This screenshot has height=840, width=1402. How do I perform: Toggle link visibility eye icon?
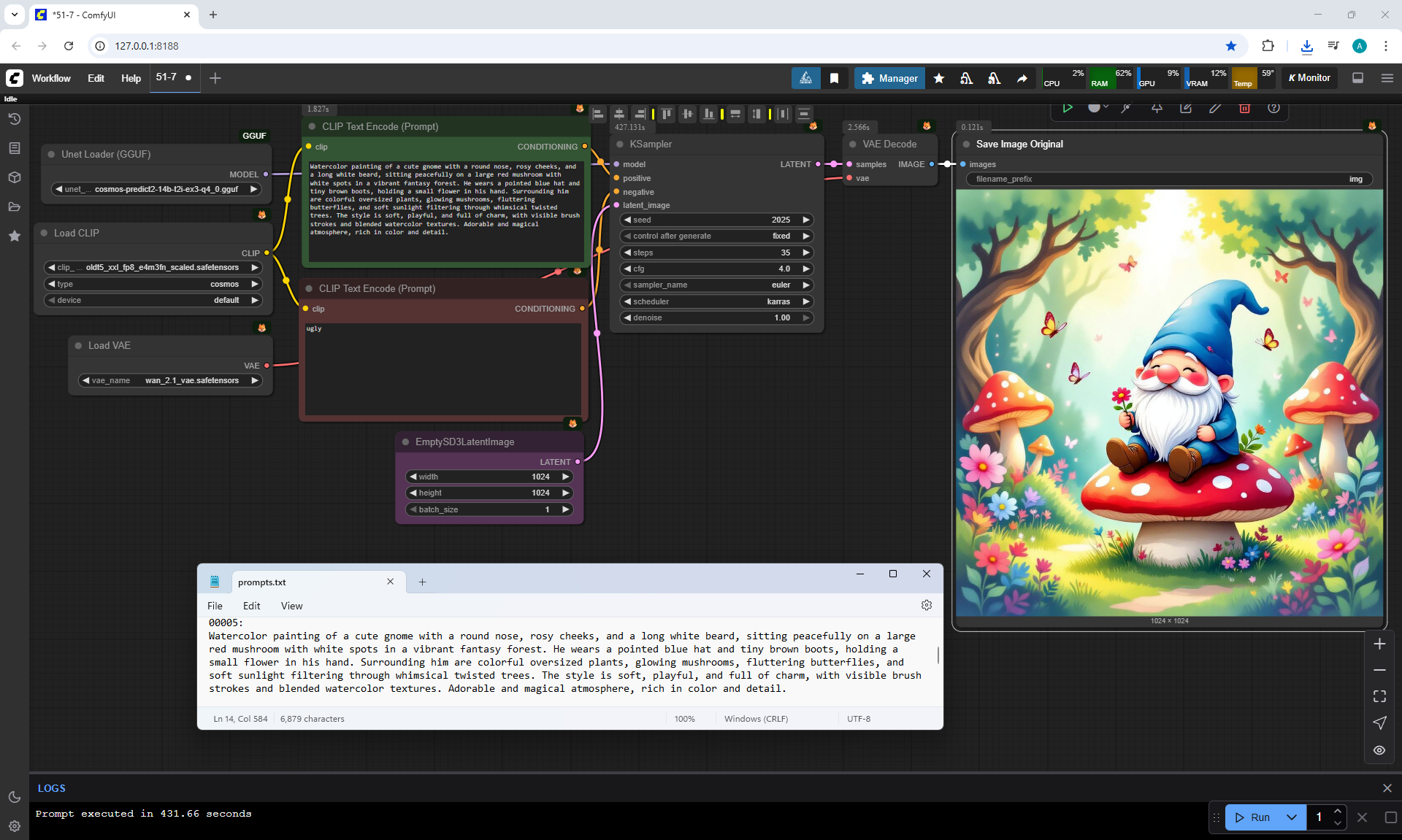pos(1379,750)
